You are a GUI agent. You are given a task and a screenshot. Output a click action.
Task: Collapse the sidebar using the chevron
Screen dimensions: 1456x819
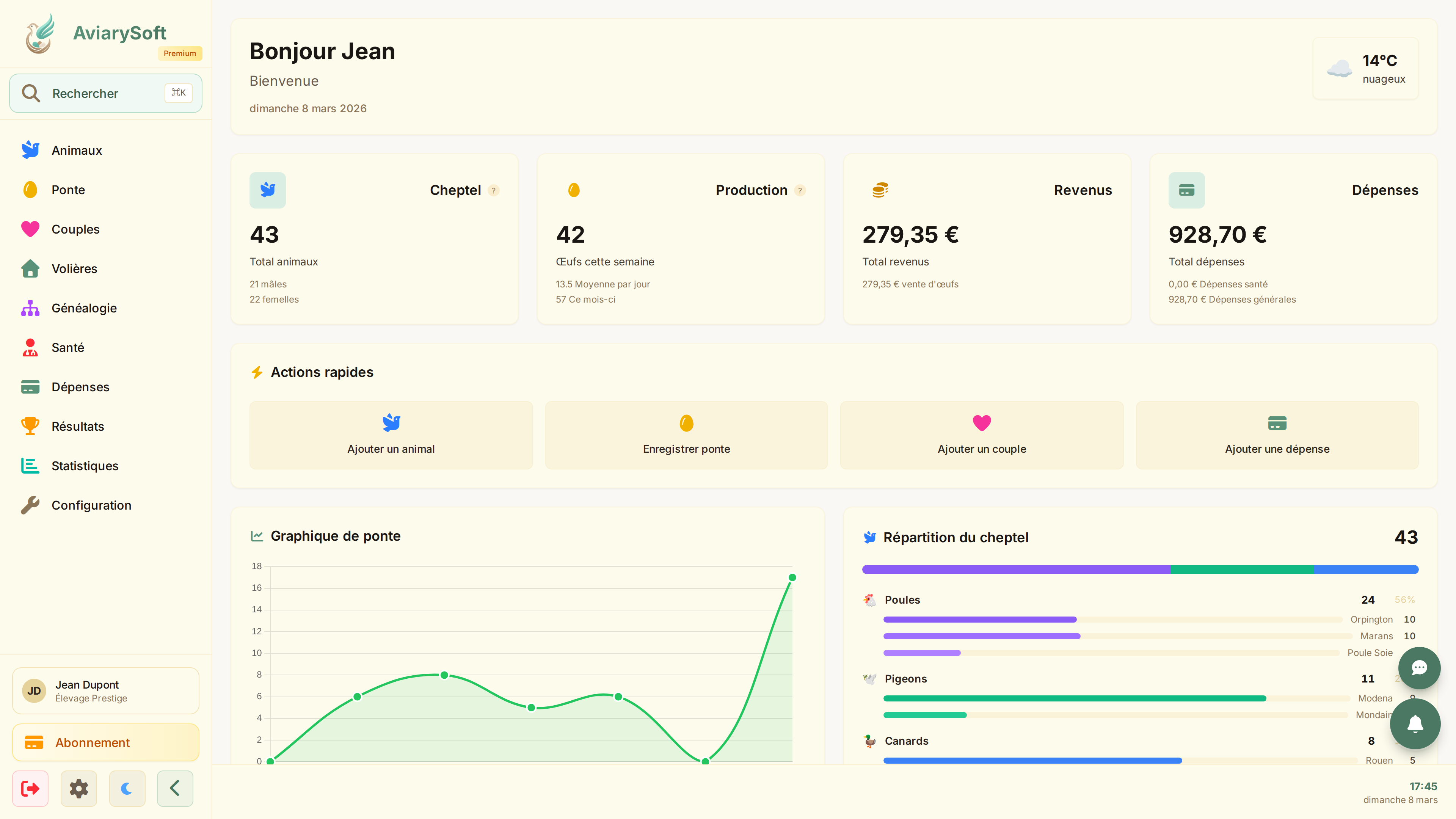[x=175, y=788]
